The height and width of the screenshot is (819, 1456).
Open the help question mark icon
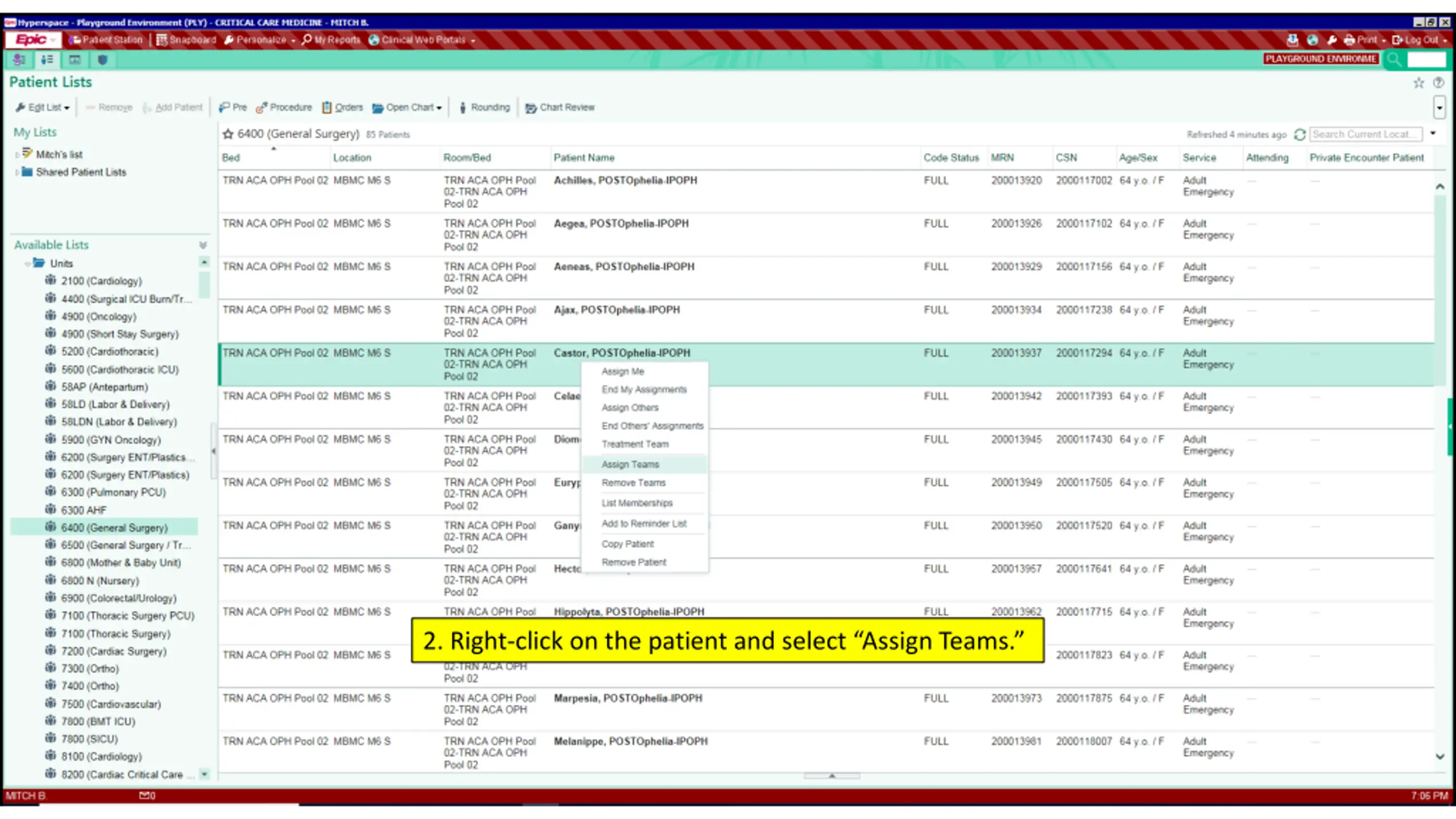pyautogui.click(x=1438, y=83)
